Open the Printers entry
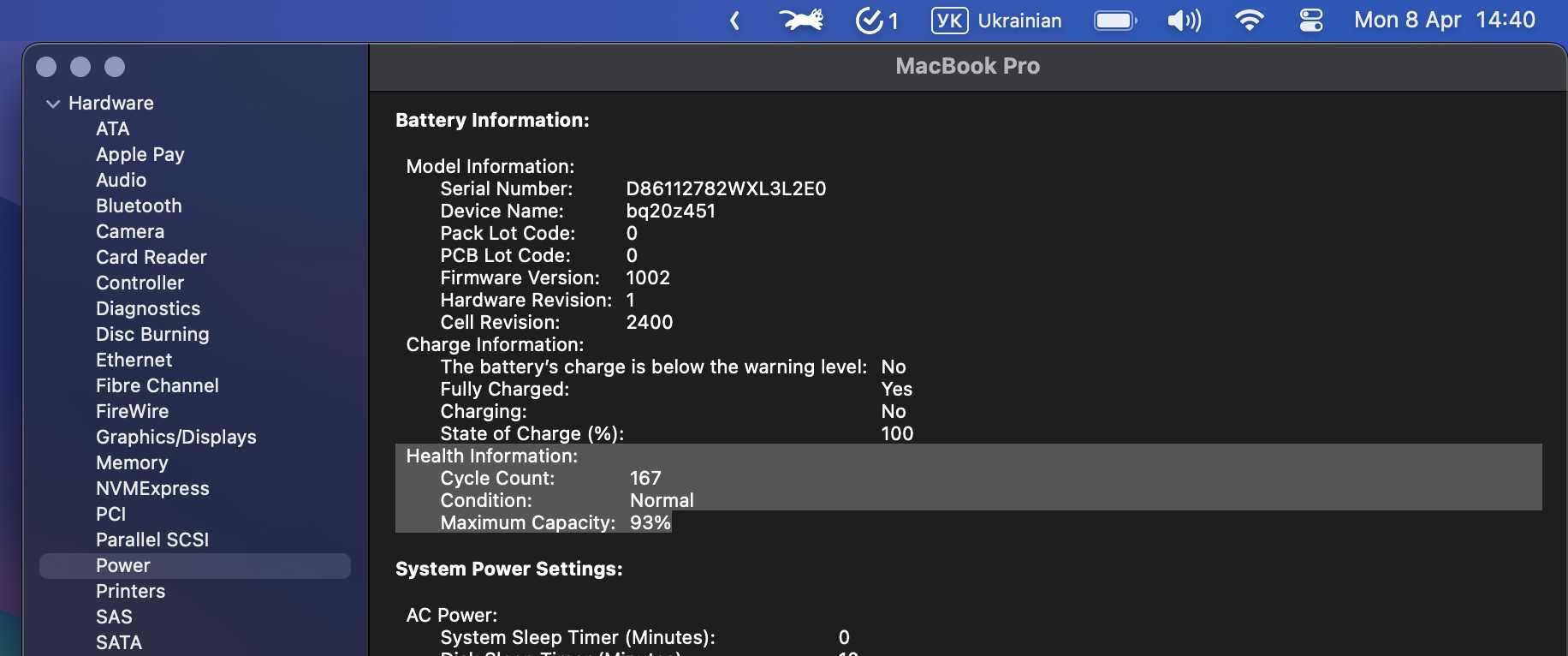 pyautogui.click(x=130, y=591)
